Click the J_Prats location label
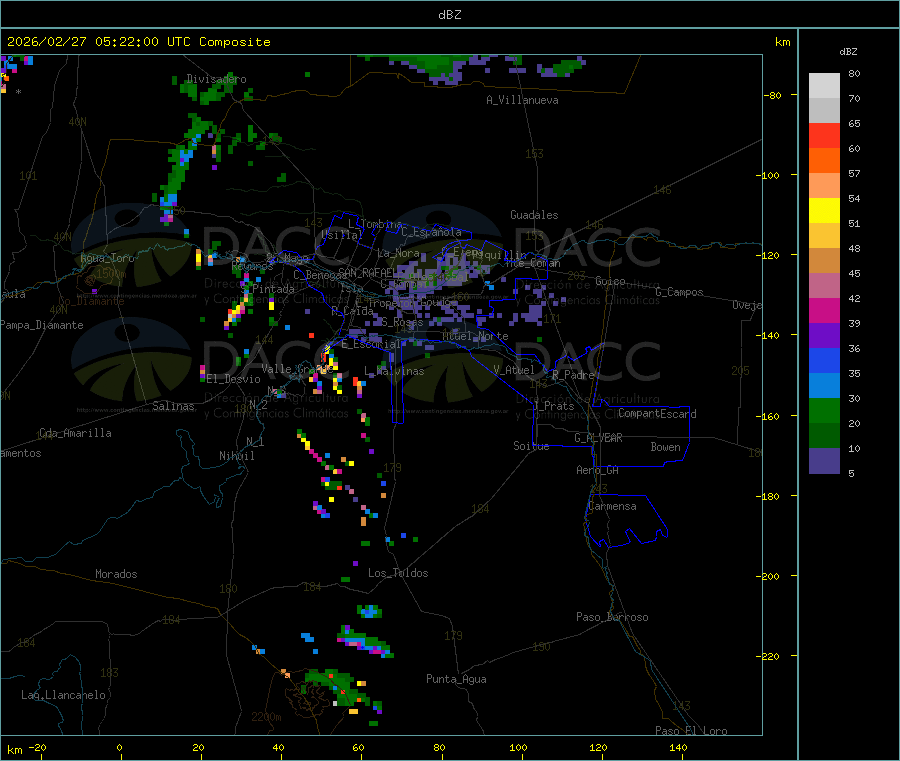Screen dimensions: 900x761 (554, 405)
